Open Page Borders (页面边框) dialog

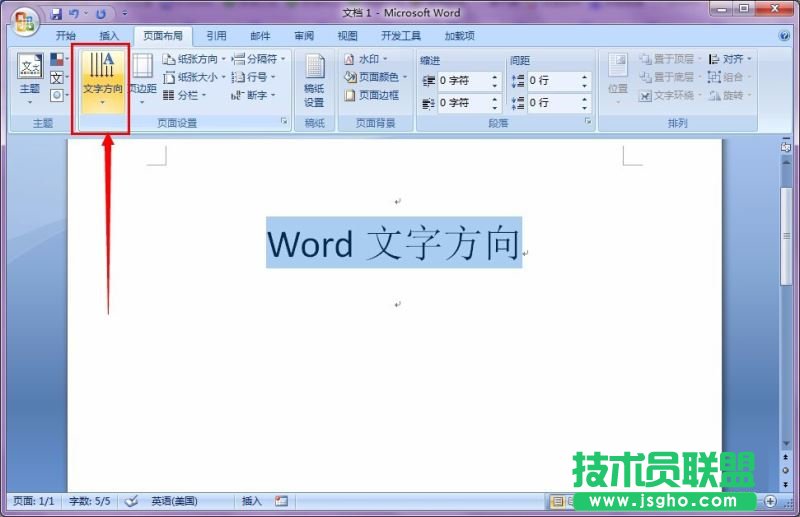[x=371, y=95]
